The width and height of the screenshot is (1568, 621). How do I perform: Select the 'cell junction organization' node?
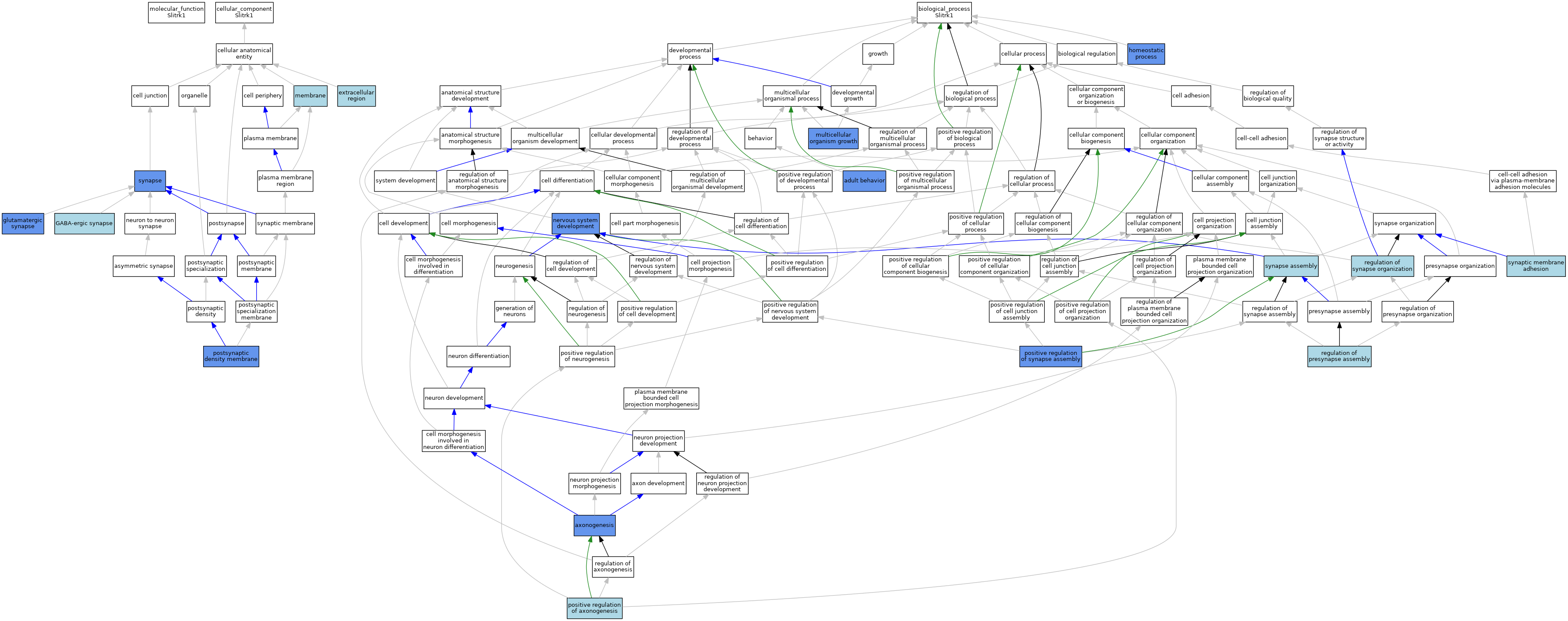1278,181
